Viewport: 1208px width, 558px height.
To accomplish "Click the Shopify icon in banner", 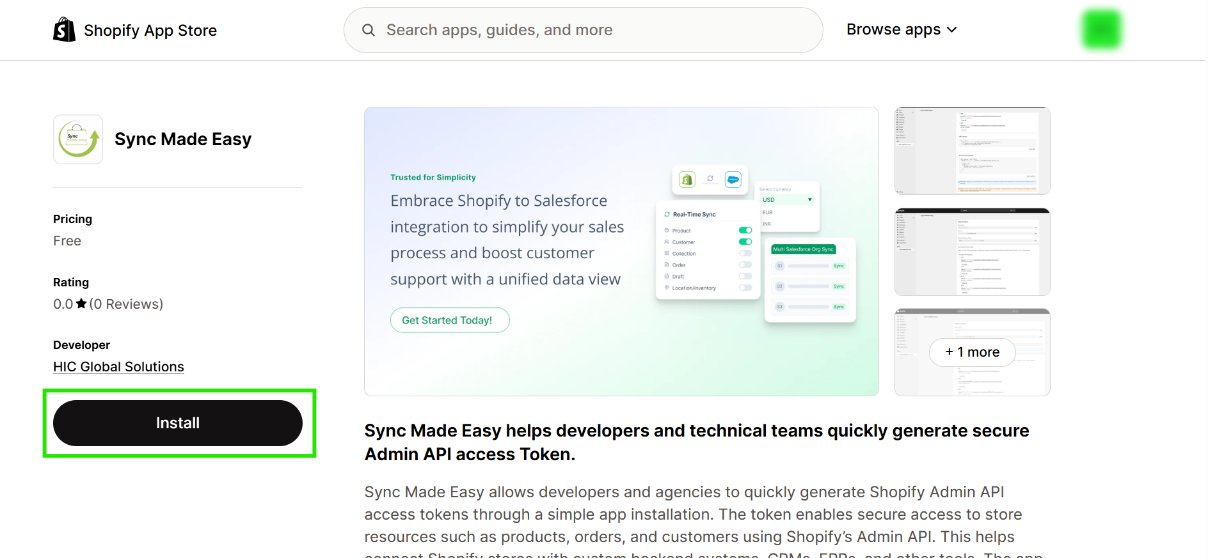I will click(x=687, y=179).
